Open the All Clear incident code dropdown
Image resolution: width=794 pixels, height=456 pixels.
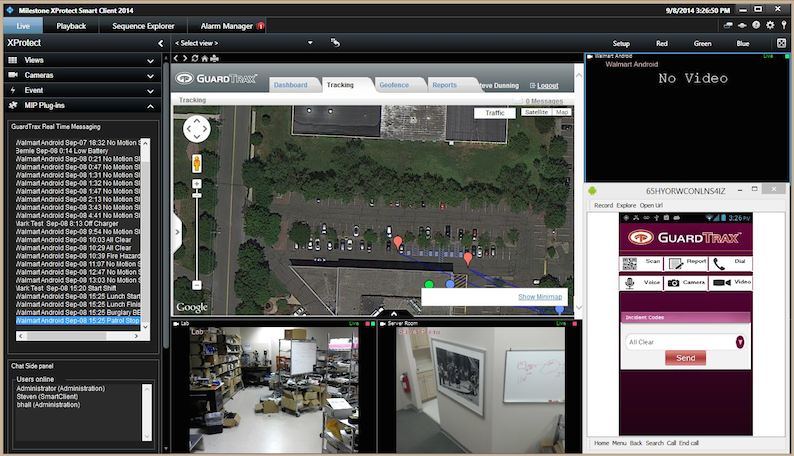pos(739,342)
